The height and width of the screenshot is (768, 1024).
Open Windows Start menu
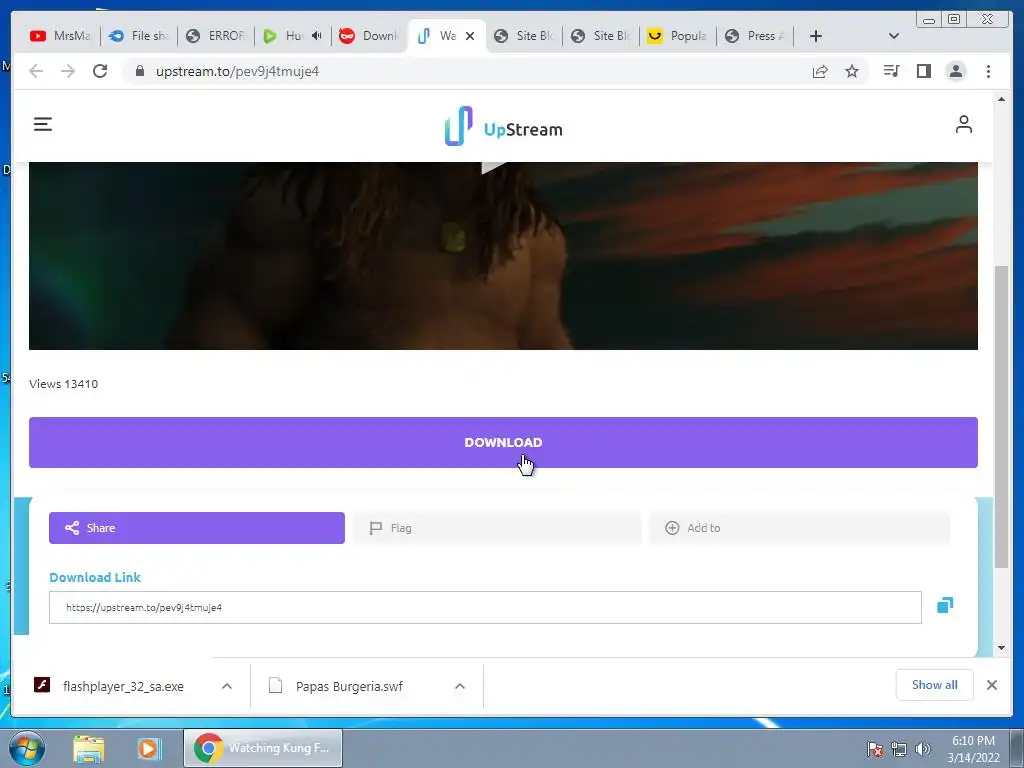pyautogui.click(x=27, y=748)
